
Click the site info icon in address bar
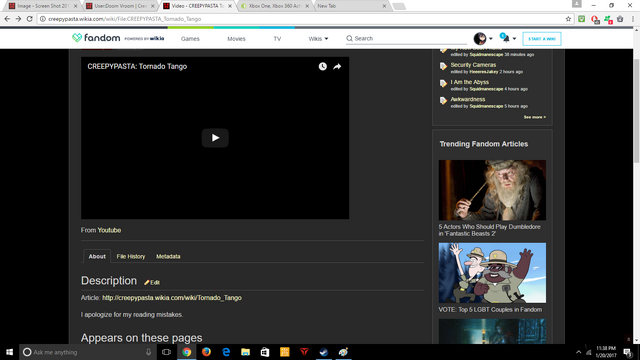(x=42, y=19)
